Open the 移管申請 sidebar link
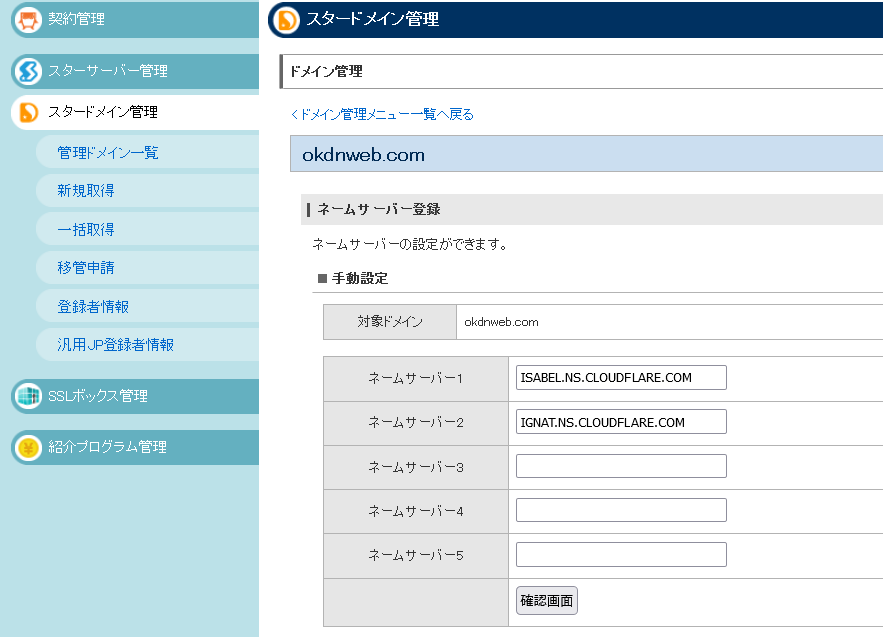Screen dimensions: 883x637 pyautogui.click(x=86, y=268)
